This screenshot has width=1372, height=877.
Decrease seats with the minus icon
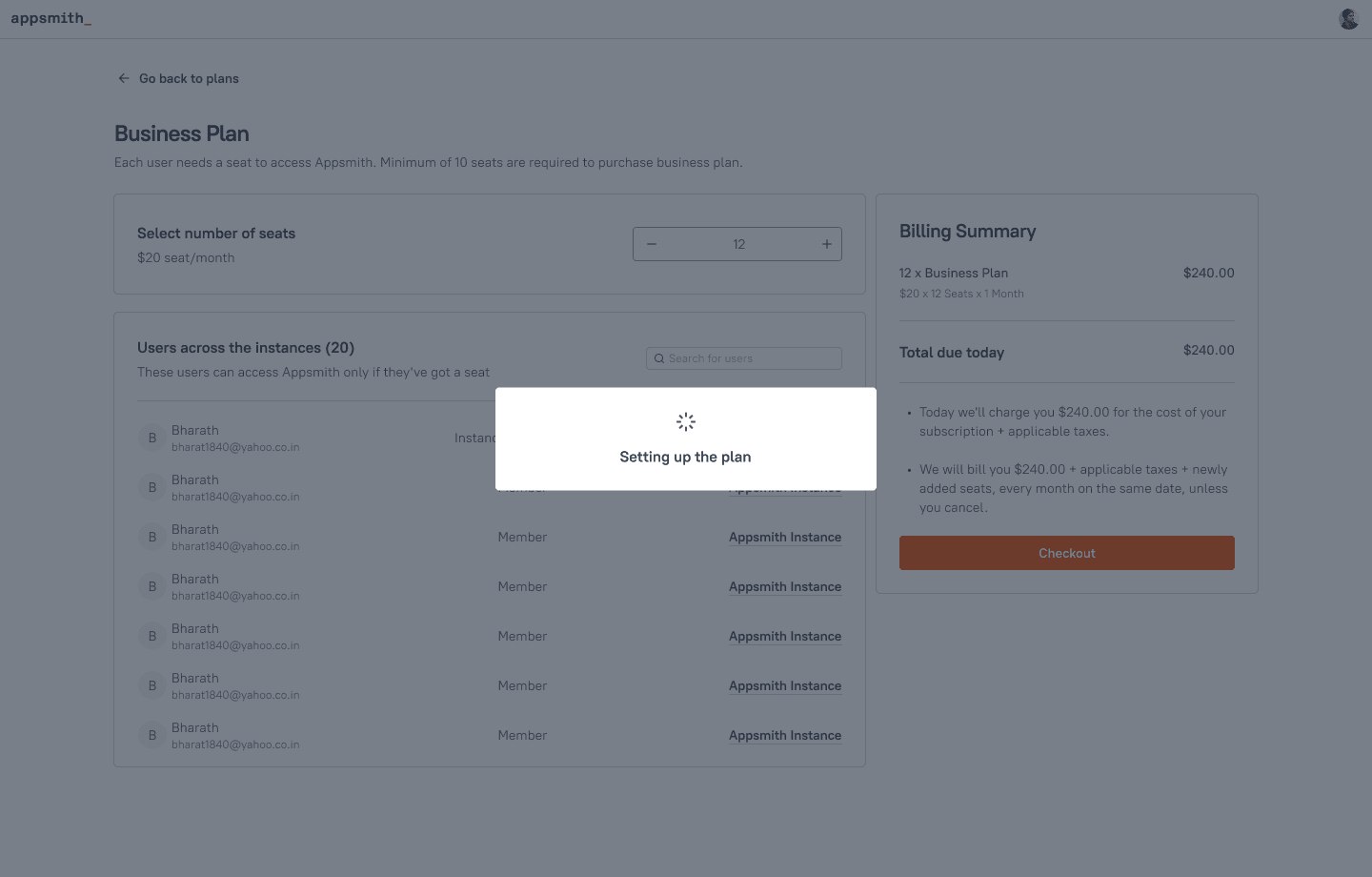pos(652,244)
